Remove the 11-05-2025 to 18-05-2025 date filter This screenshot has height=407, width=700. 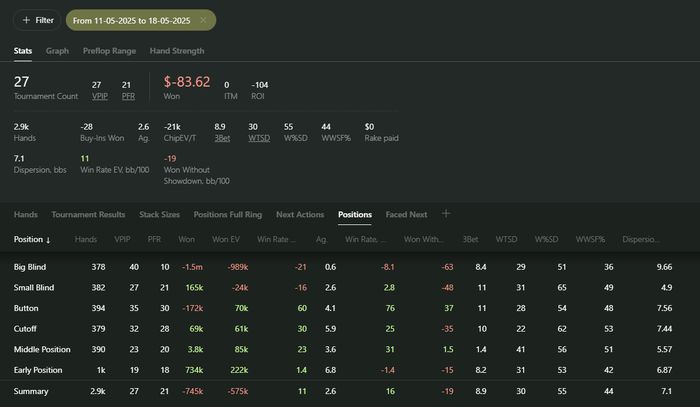[x=203, y=20]
